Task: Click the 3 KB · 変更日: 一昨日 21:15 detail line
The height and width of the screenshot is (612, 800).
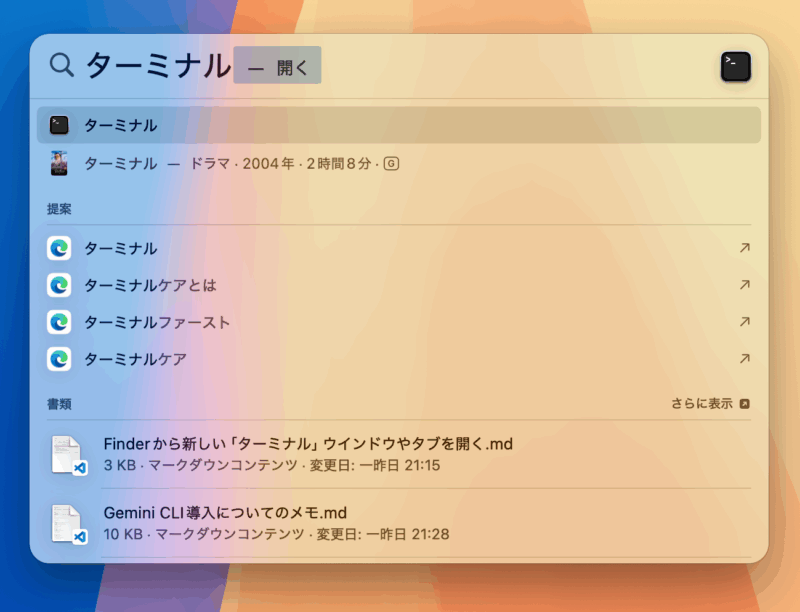Action: pyautogui.click(x=271, y=465)
